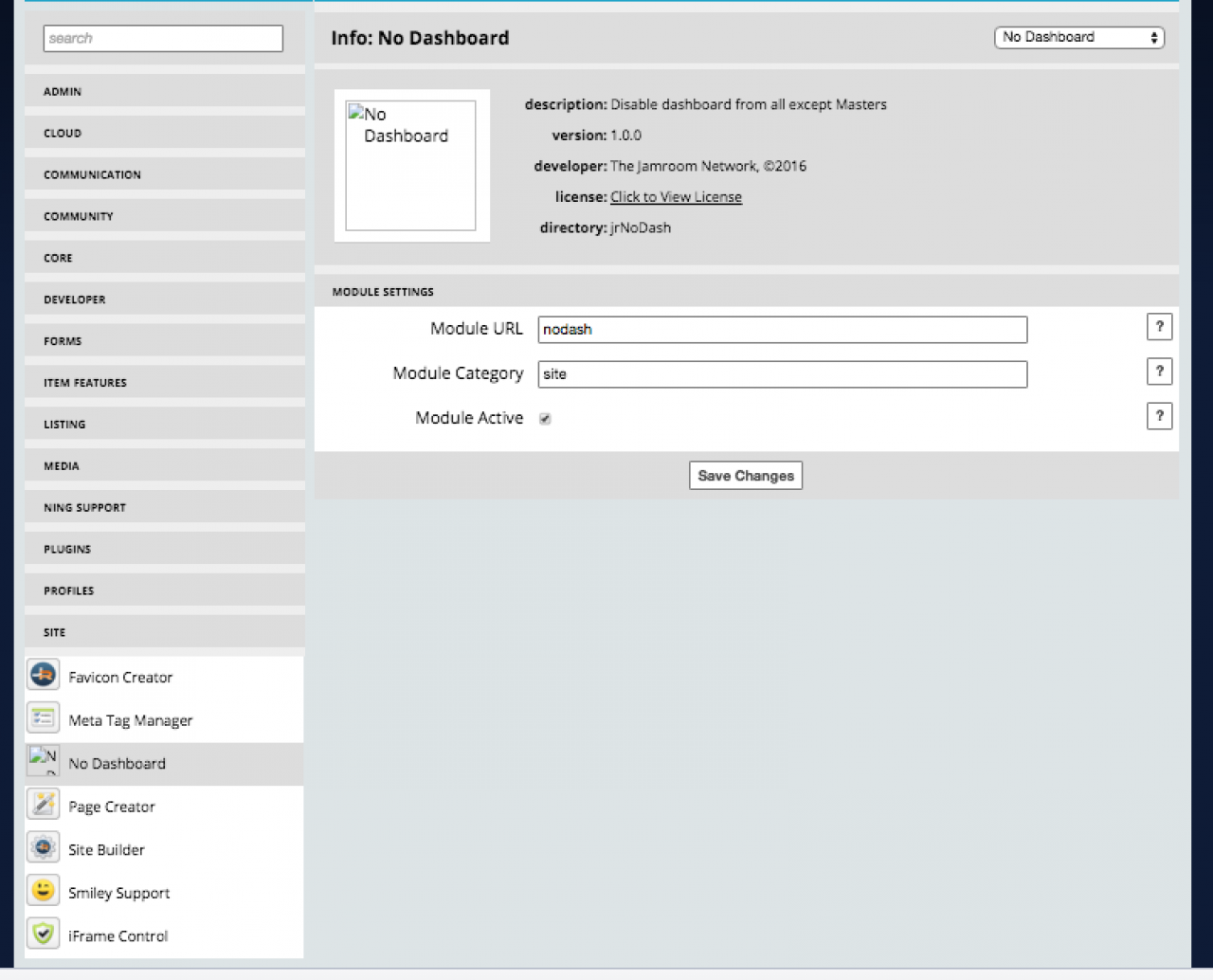The width and height of the screenshot is (1213, 980).
Task: Click the Meta Tag Manager icon
Action: (x=43, y=718)
